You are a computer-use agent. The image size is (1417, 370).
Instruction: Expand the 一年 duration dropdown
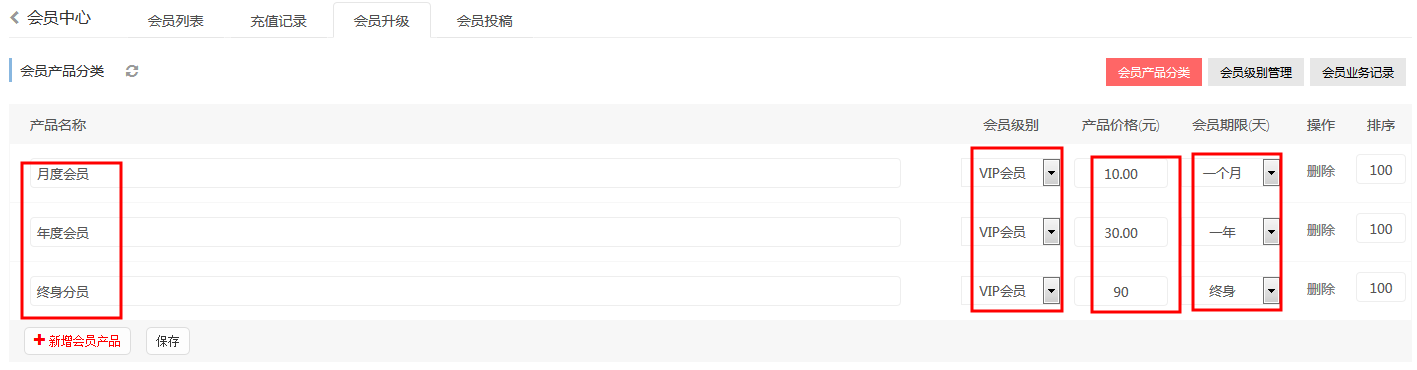[x=1237, y=232]
